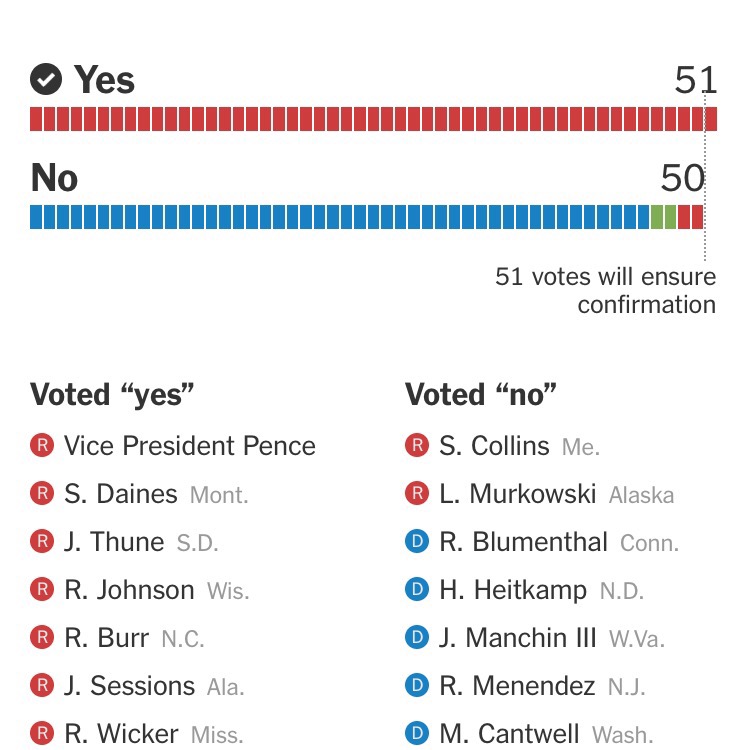This screenshot has width=750, height=750.
Task: Click the D party badge beside J. Manchin III
Action: coord(417,638)
